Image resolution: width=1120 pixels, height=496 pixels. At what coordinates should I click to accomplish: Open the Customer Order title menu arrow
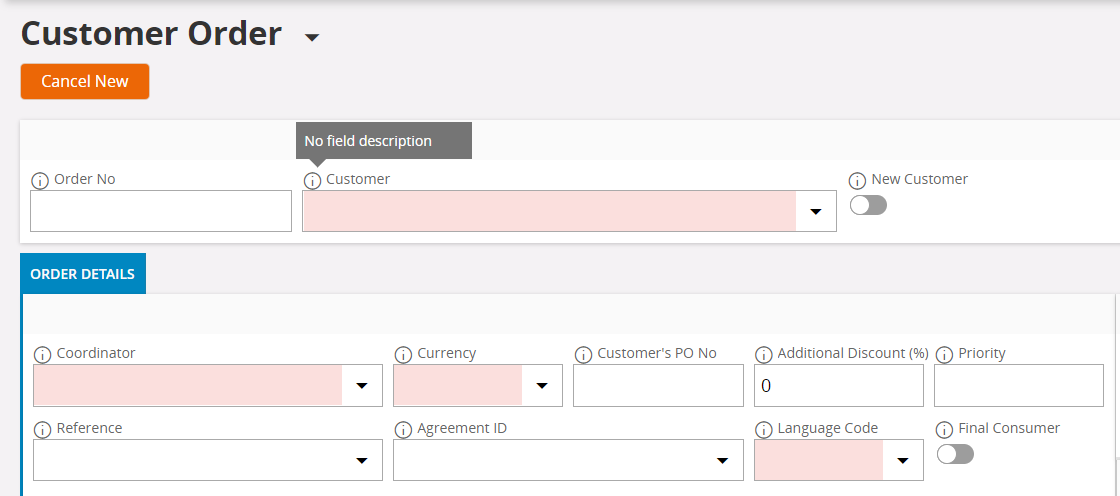[312, 38]
